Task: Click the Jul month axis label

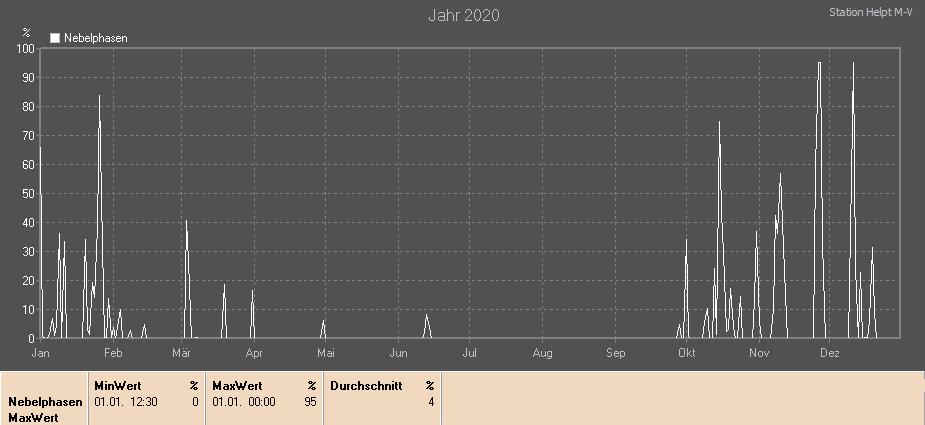Action: pos(470,353)
